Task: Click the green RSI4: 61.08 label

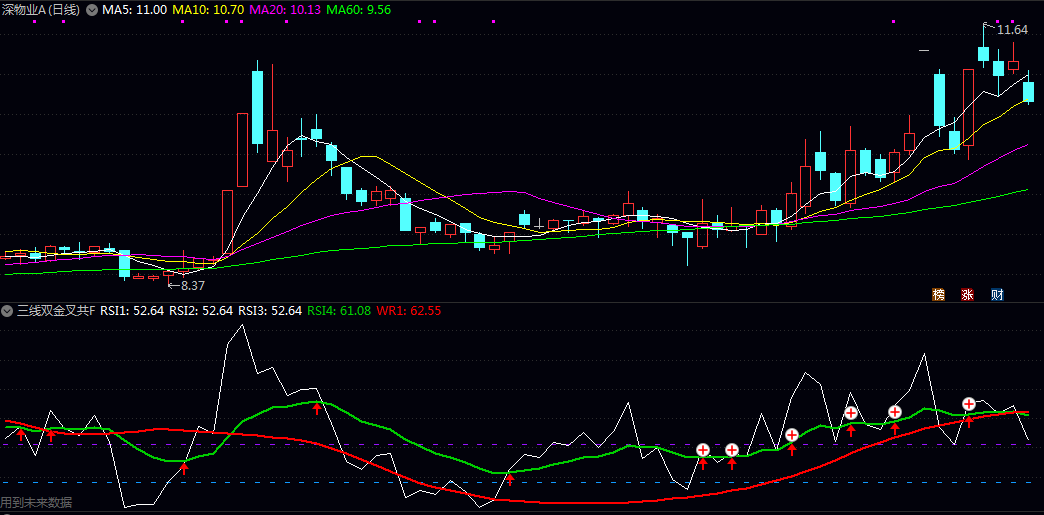Action: click(x=339, y=311)
